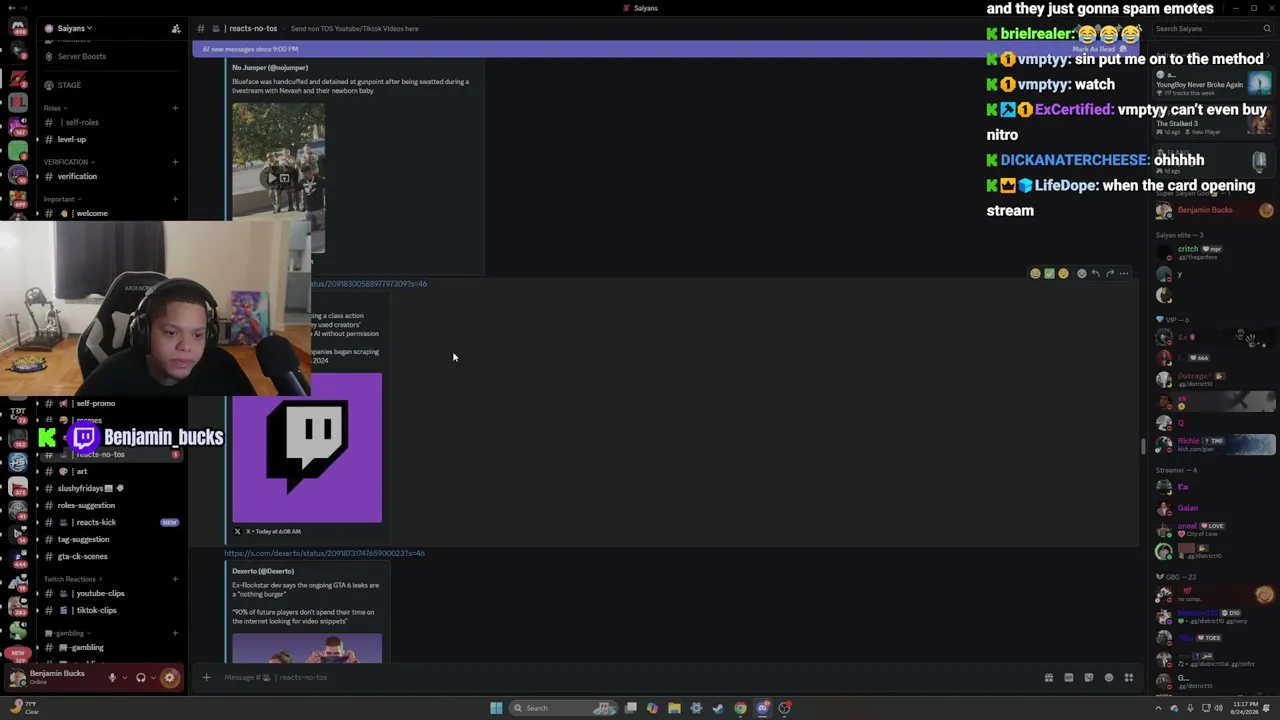Image resolution: width=1280 pixels, height=720 pixels.
Task: Toggle the green checkmark reaction
Action: pos(1049,273)
